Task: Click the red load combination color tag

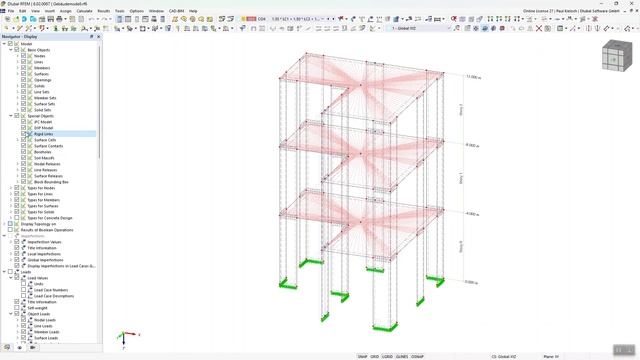Action: coord(251,19)
